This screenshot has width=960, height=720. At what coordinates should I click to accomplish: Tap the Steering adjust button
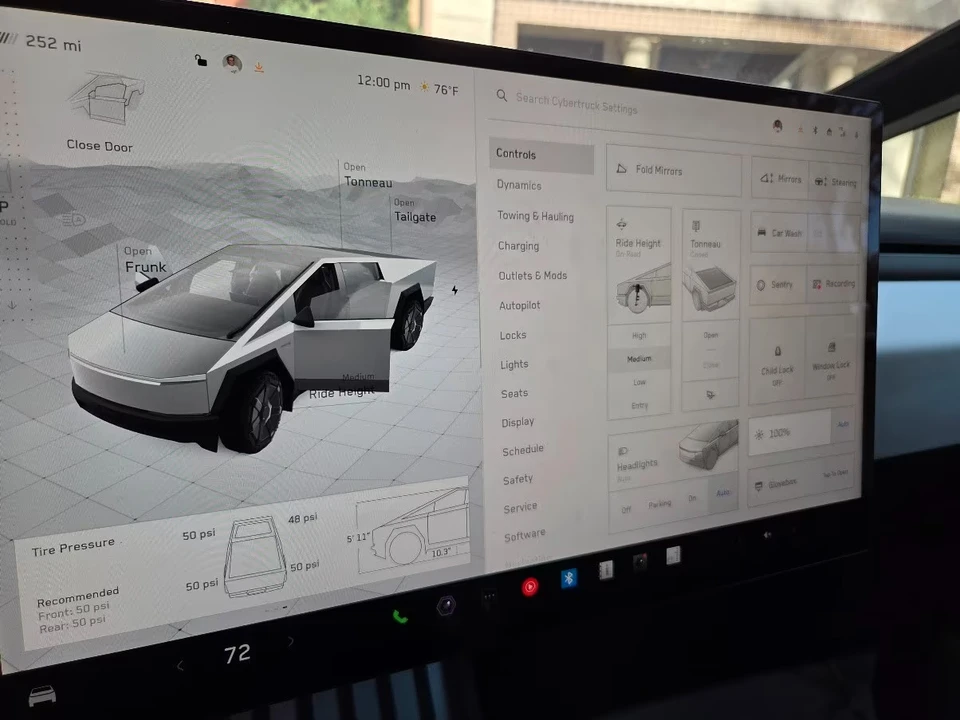tap(836, 181)
